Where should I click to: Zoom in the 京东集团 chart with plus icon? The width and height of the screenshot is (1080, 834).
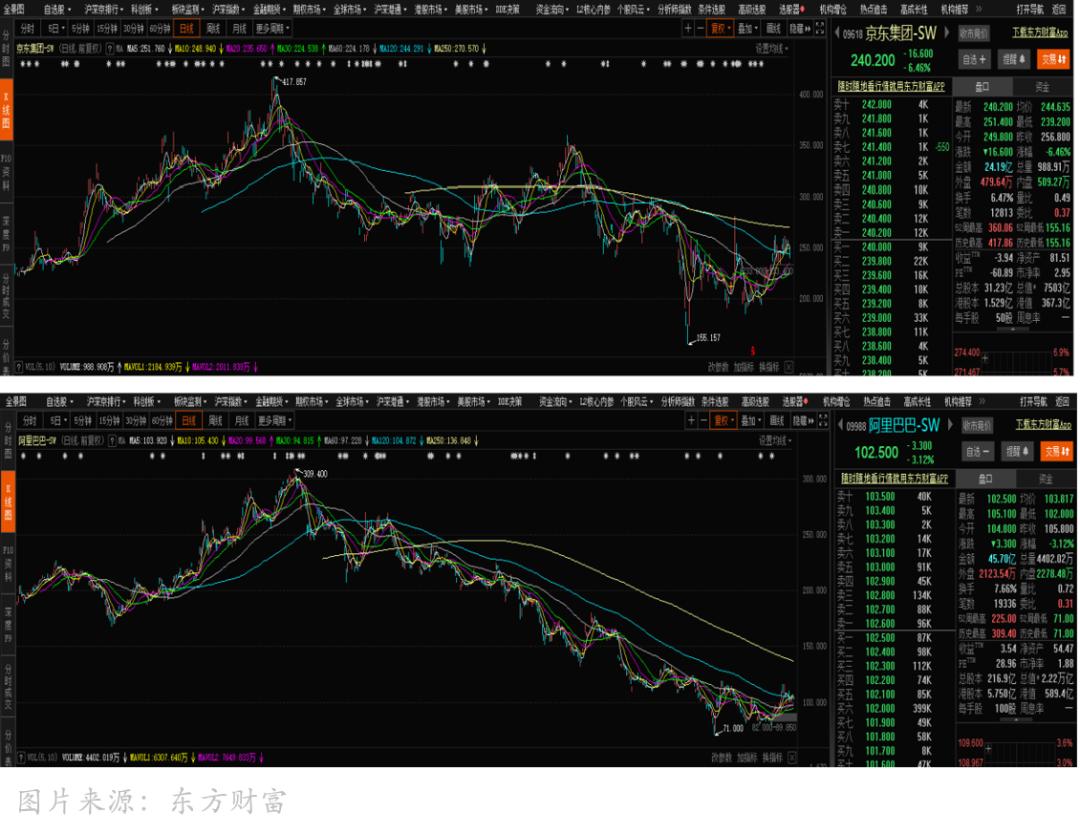coord(687,29)
